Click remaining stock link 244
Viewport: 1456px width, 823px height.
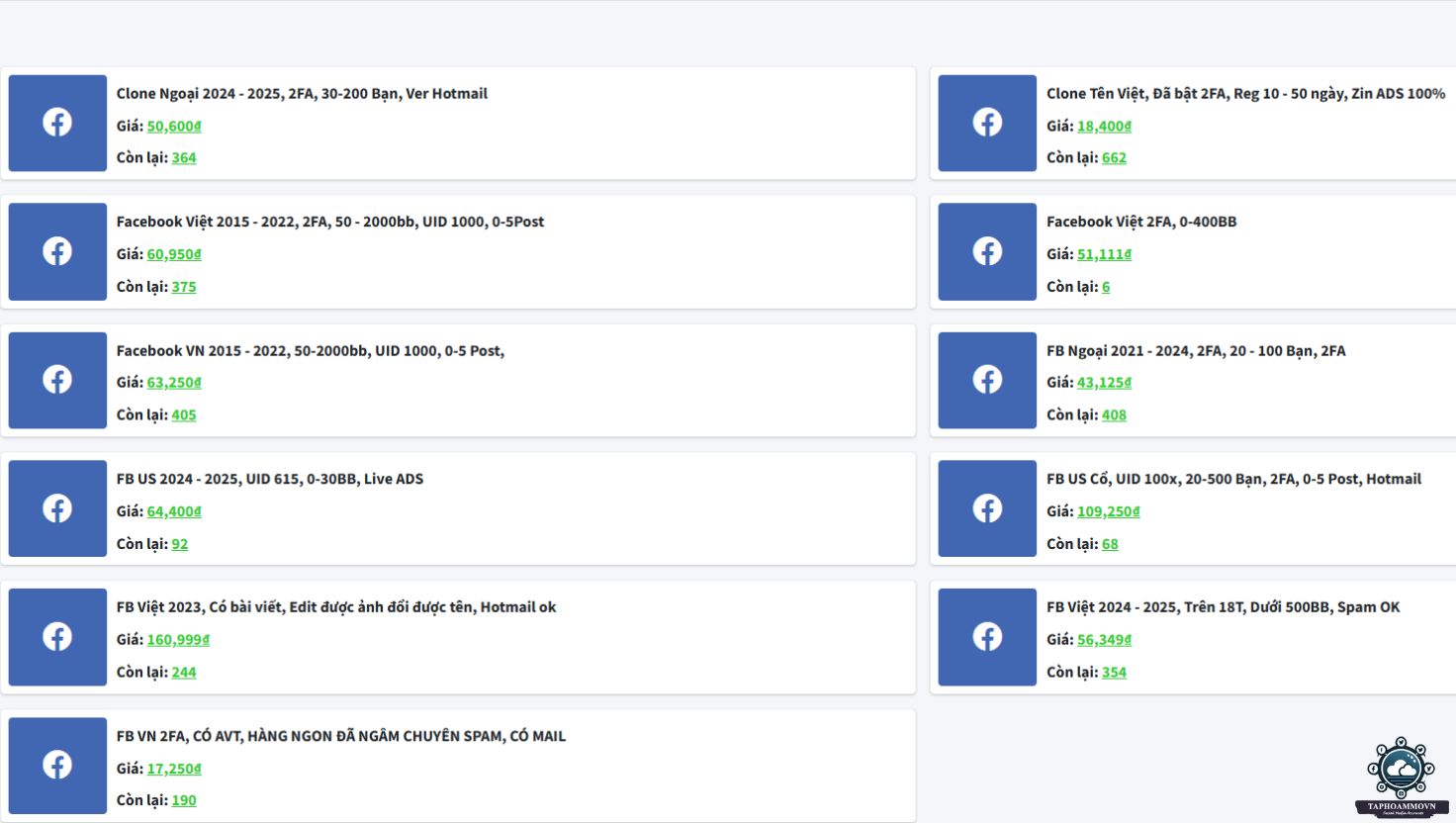pos(184,673)
